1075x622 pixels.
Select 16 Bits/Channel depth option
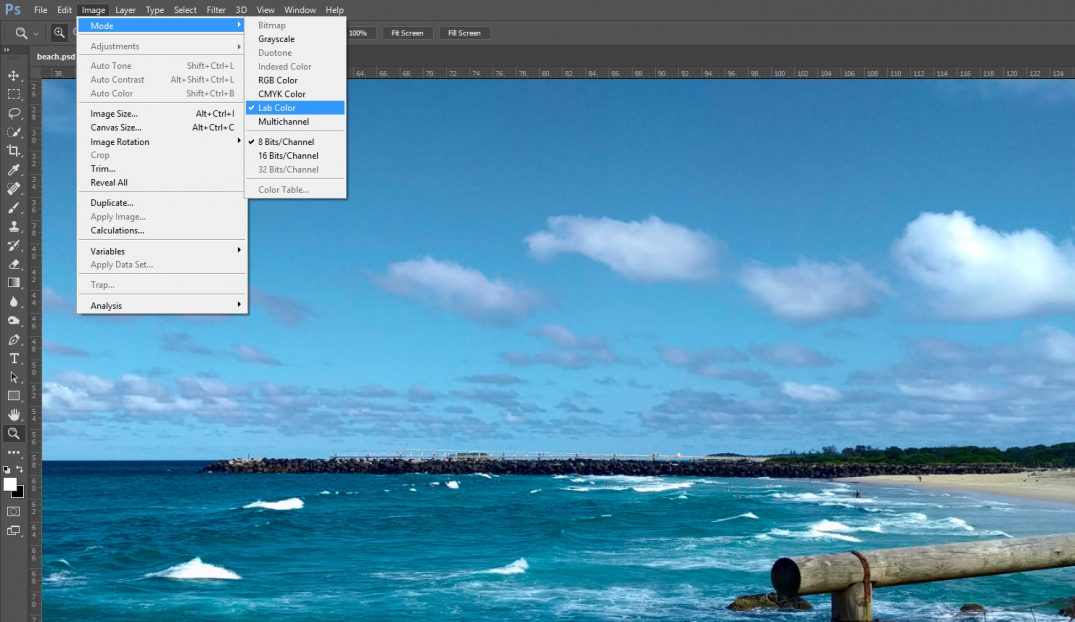[x=288, y=156]
